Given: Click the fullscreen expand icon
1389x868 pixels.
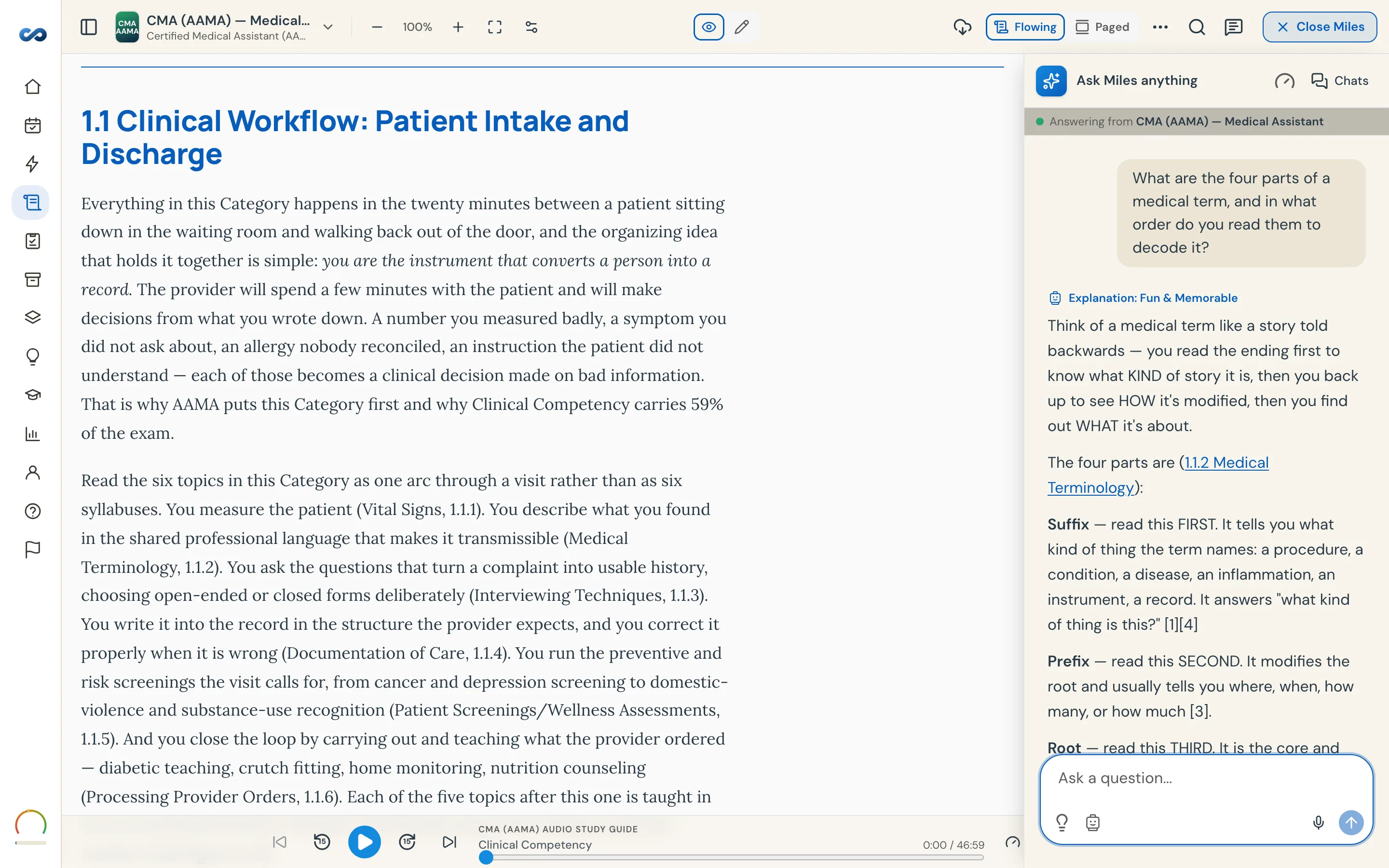Looking at the screenshot, I should [495, 27].
